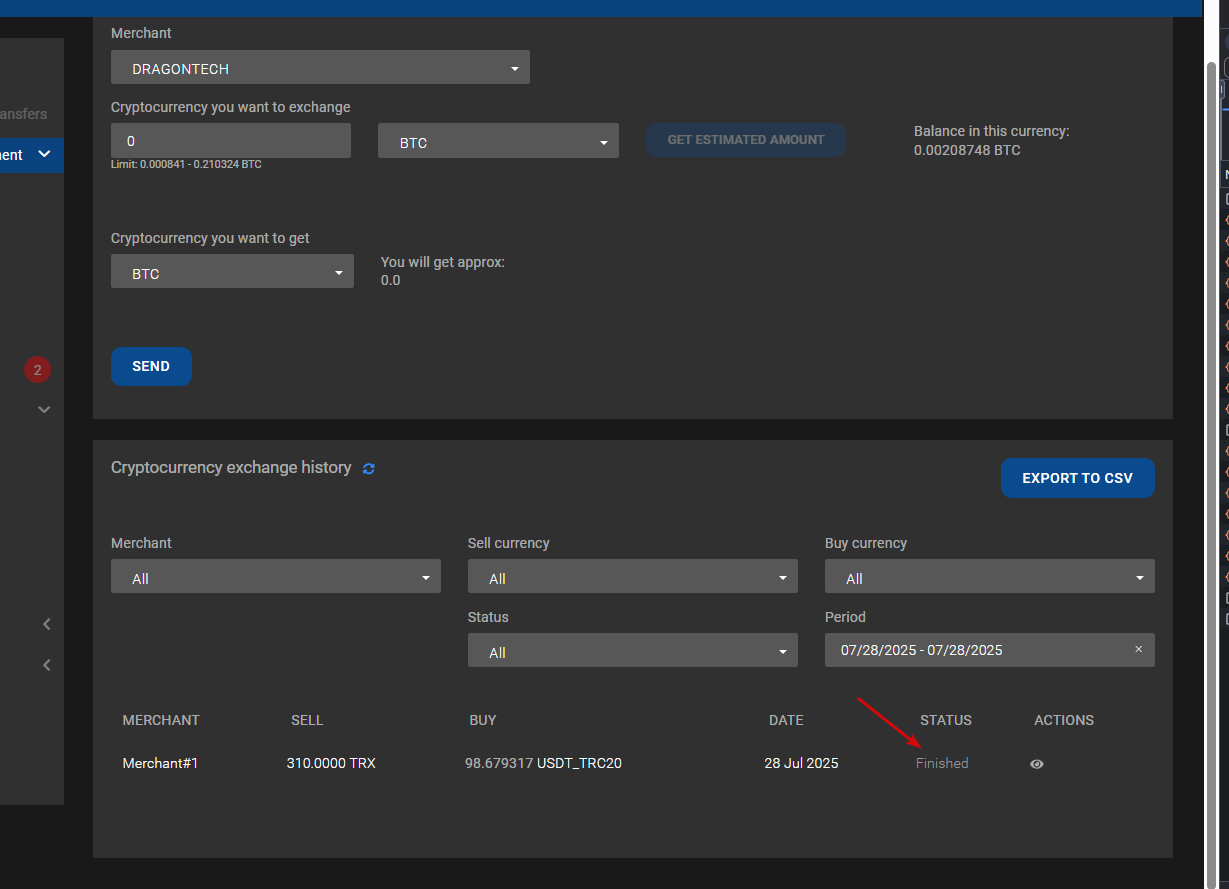The image size is (1229, 889).
Task: Expand the sidebar section below the badge
Action: coord(44,409)
